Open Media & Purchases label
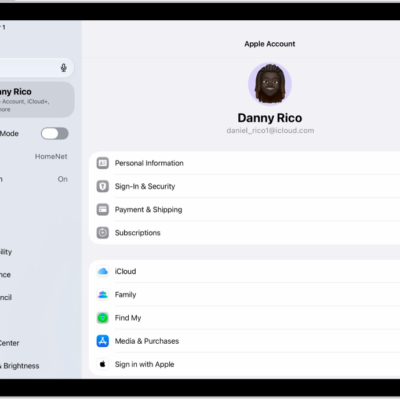Screen dimensions: 400x400 tap(147, 341)
